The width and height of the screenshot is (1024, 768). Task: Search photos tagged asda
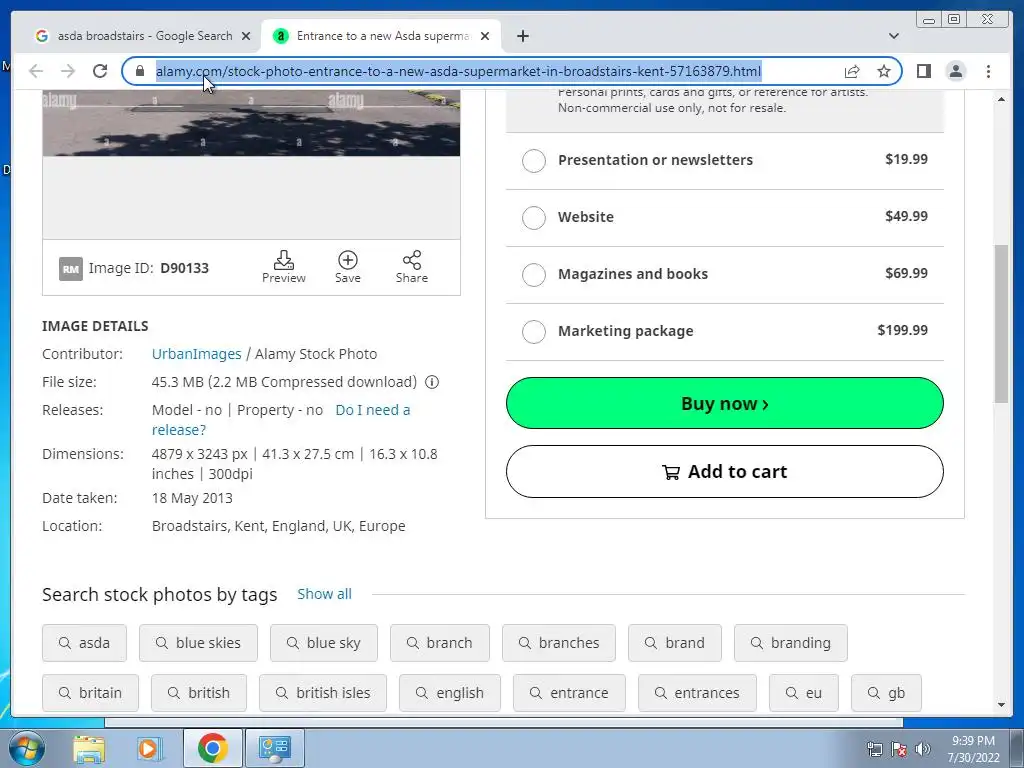click(84, 643)
